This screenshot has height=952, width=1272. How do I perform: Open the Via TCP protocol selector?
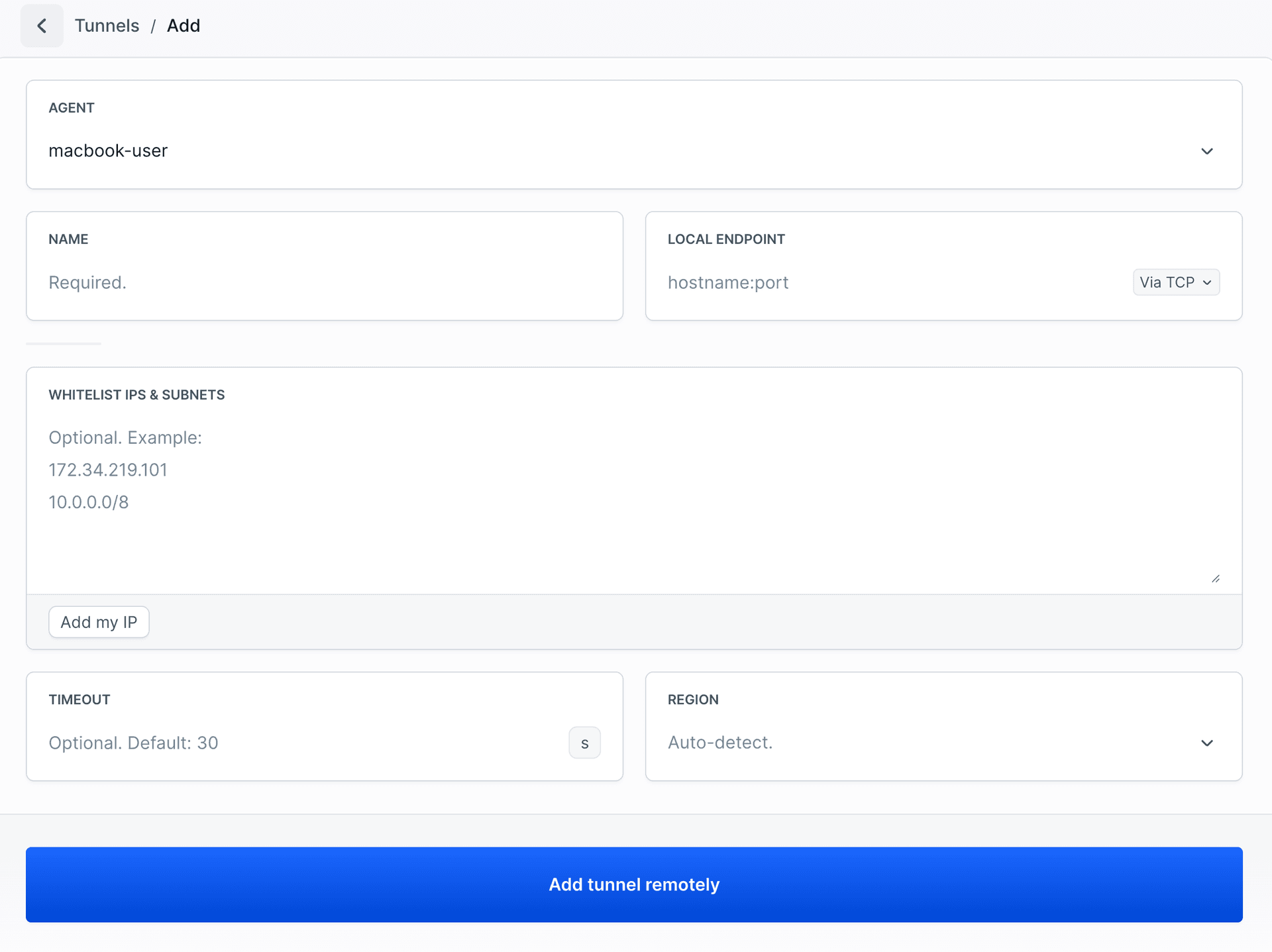pyautogui.click(x=1175, y=282)
